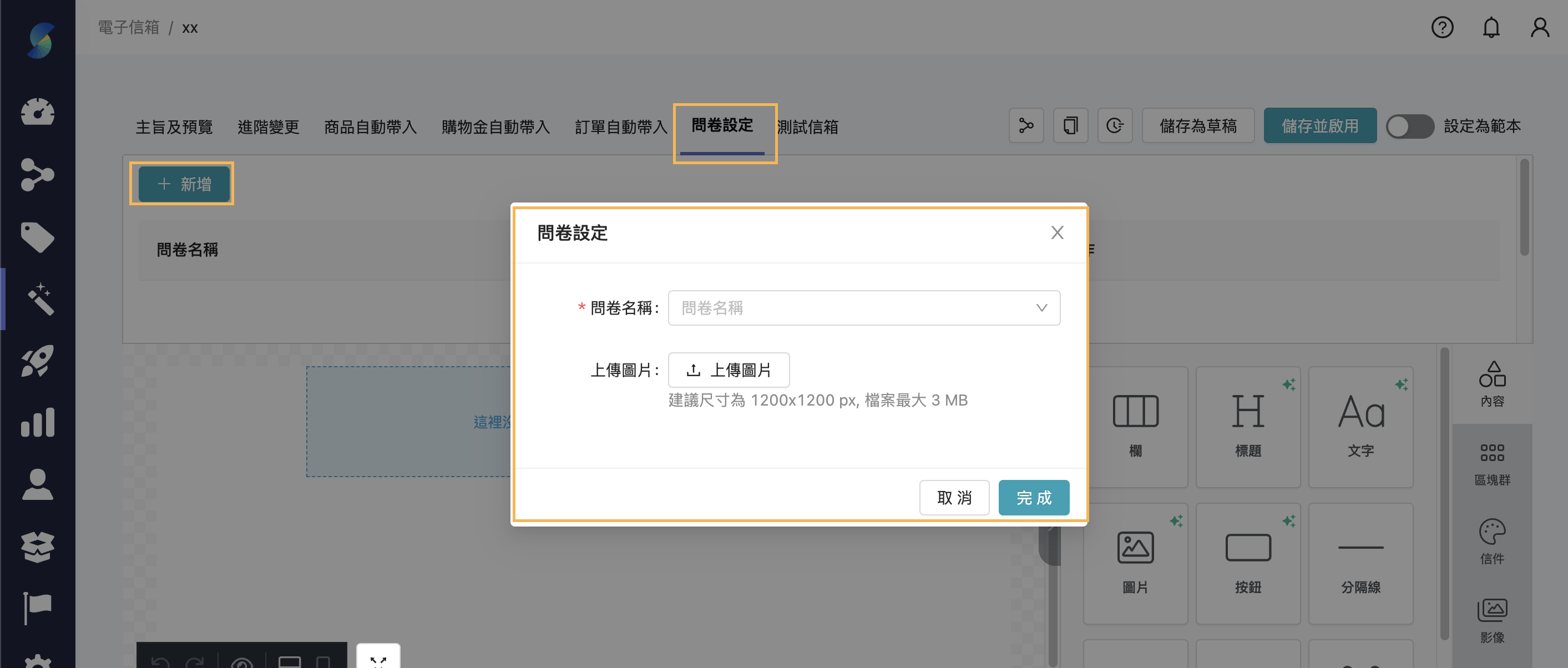Image resolution: width=1568 pixels, height=668 pixels.
Task: Open the version history clock icon
Action: [x=1115, y=125]
